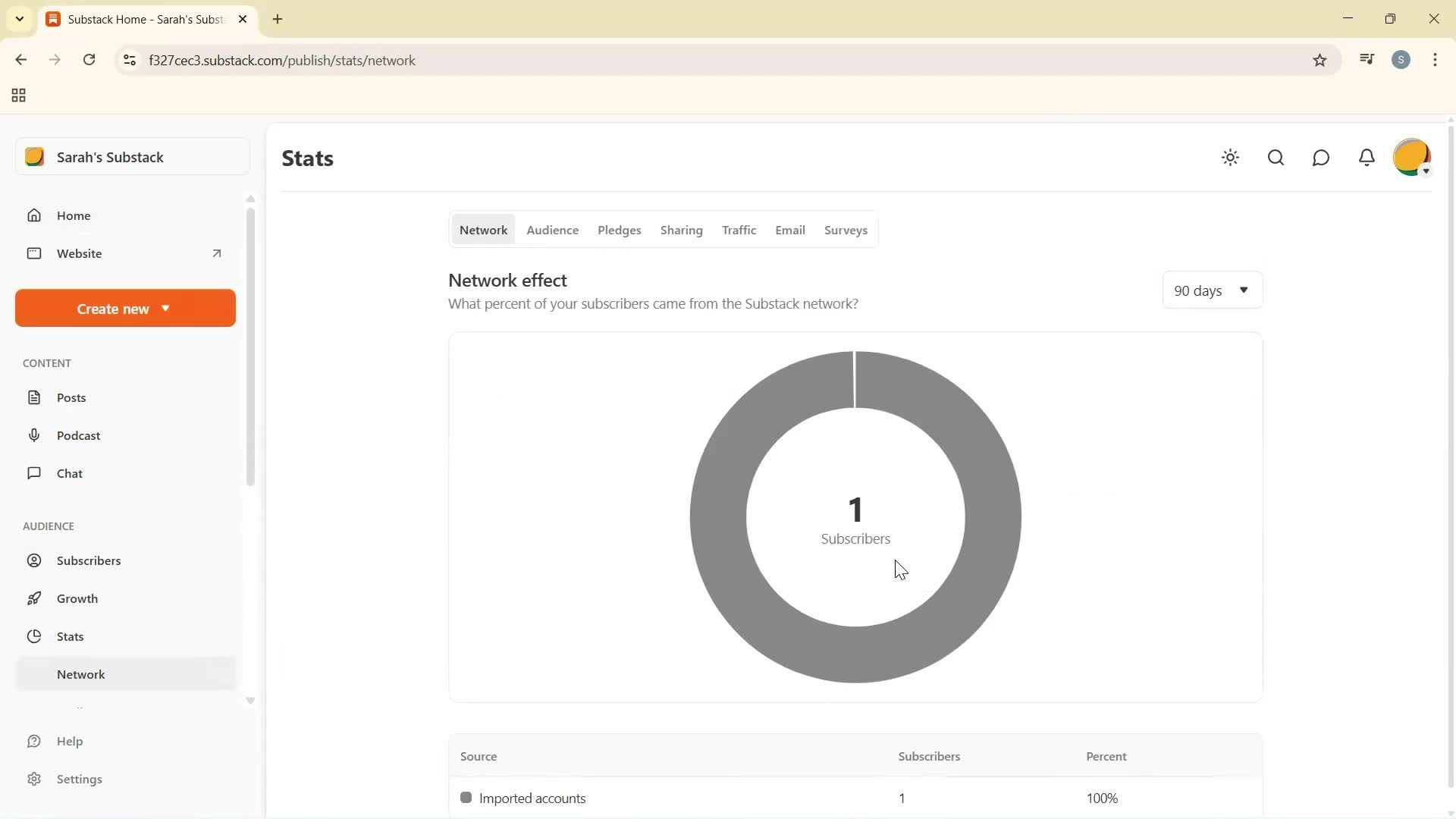Open the profile avatar menu

point(1411,157)
